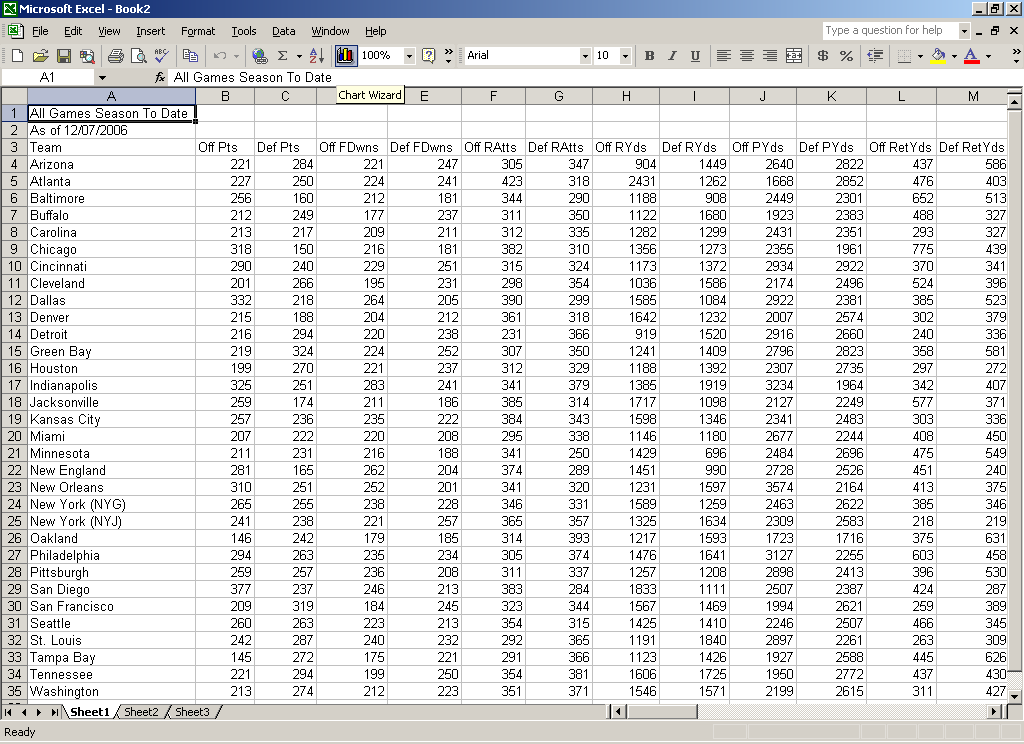Click the formula bar text field
This screenshot has height=744, width=1024.
(x=594, y=78)
